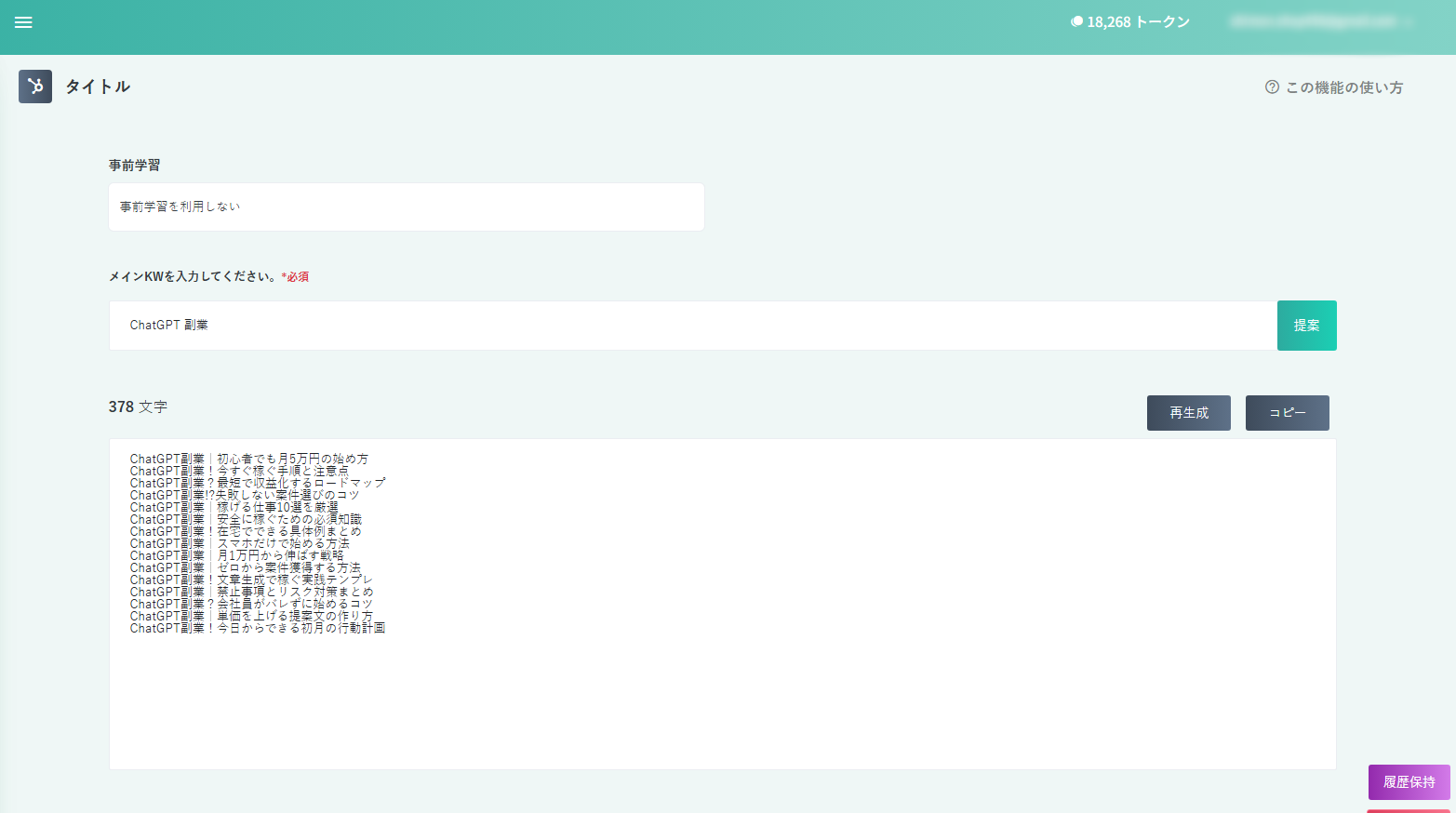Select the line 在宅でできる具体例まとめ
The width and height of the screenshot is (1456, 813).
coord(247,532)
